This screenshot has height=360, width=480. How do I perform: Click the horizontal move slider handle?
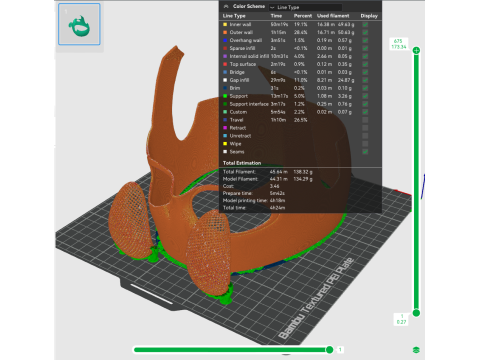pyautogui.click(x=329, y=350)
